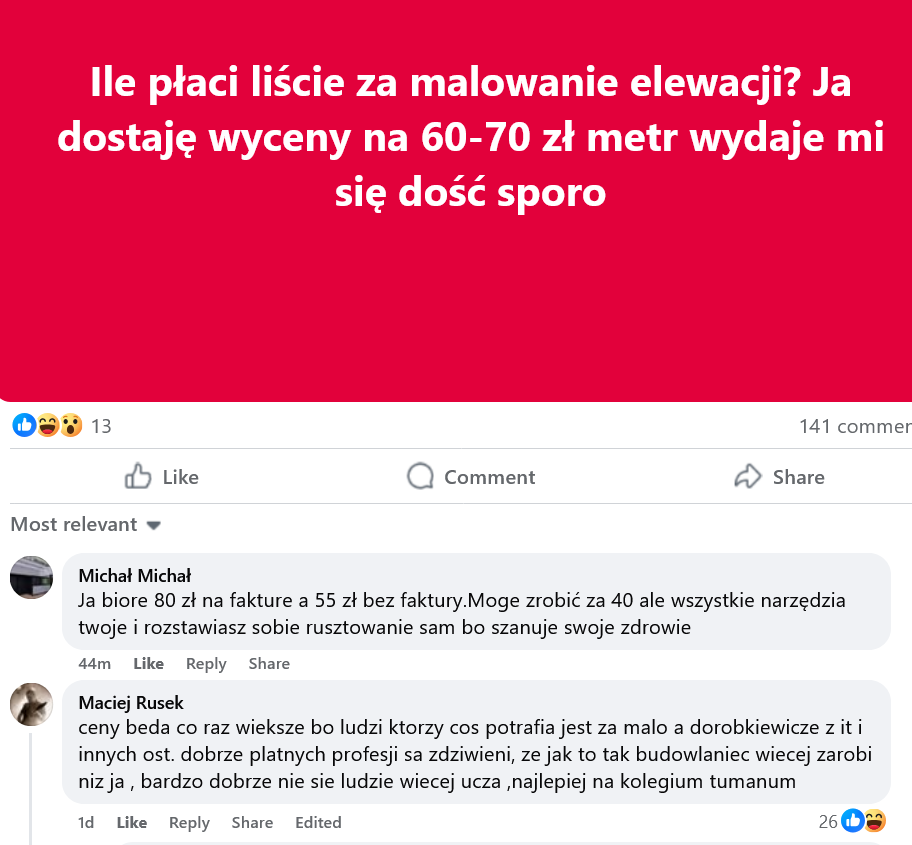Click reaction icons on Maciej Rusek's comment
912x845 pixels.
pyautogui.click(x=864, y=822)
